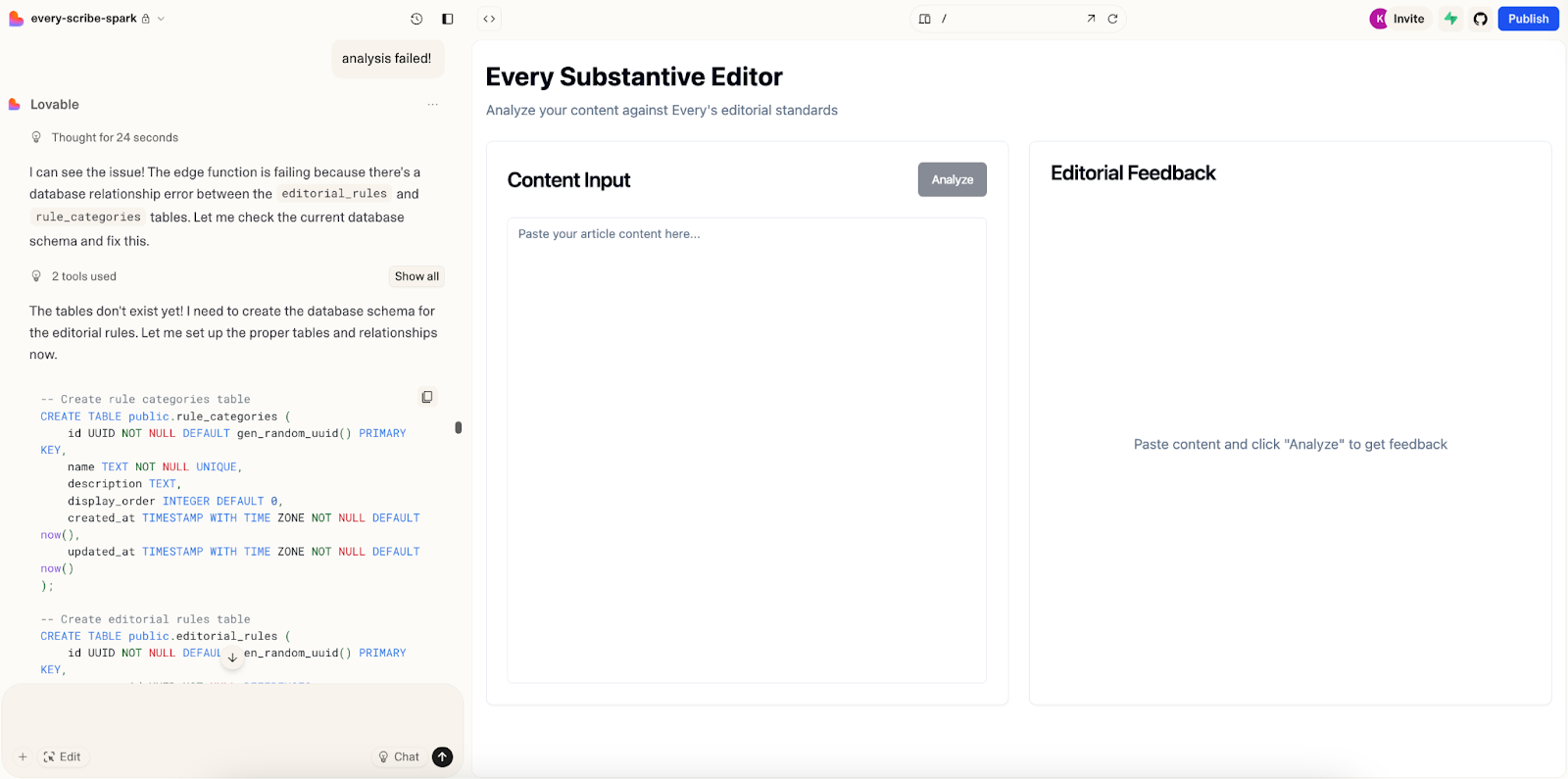Expand Thought for 24 seconds
1568x779 pixels.
(x=115, y=137)
